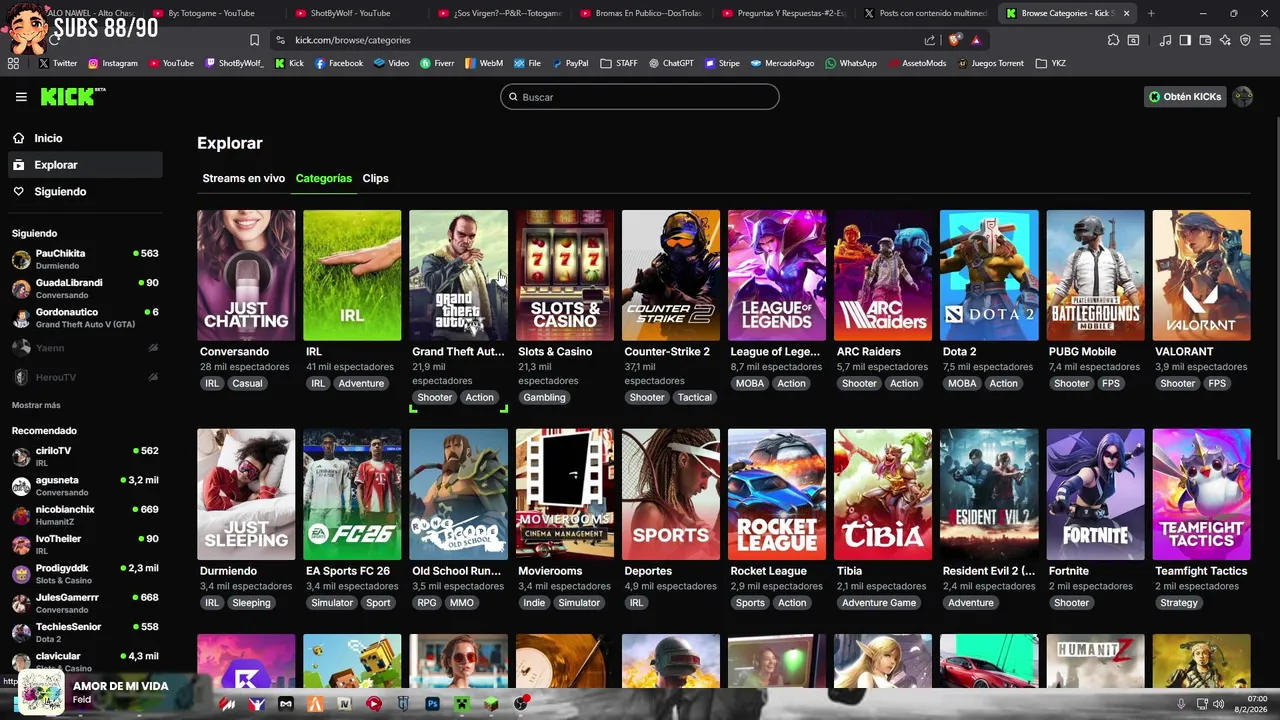Open the Brave playlist music note icon
Screen dimensions: 1280x720
point(1165,40)
